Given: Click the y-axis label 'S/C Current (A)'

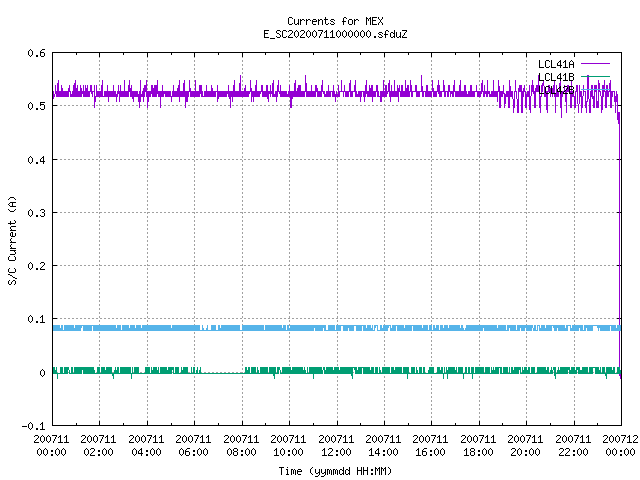Looking at the screenshot, I should pos(12,241).
